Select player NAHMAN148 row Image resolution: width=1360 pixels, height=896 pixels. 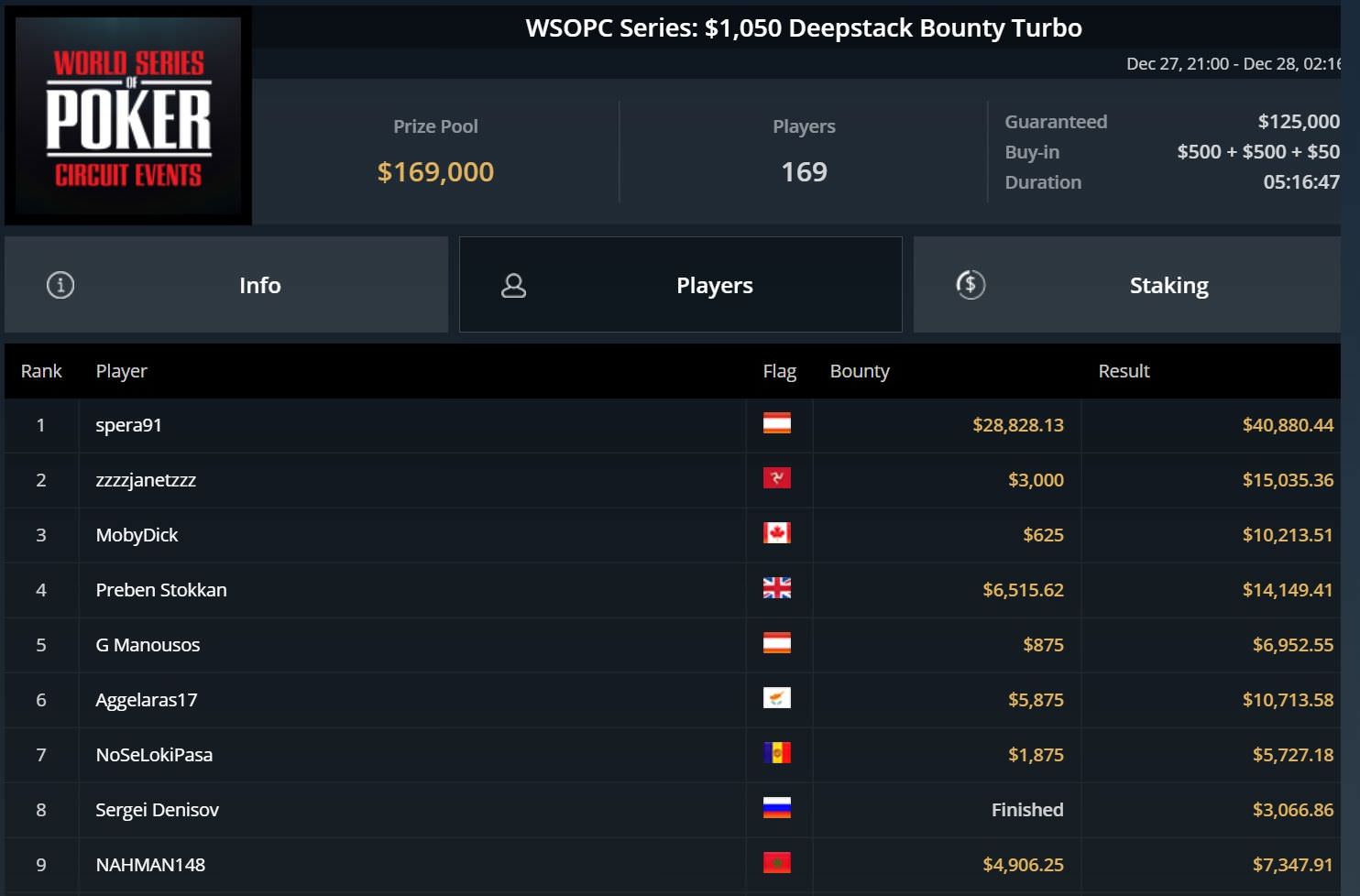(673, 865)
